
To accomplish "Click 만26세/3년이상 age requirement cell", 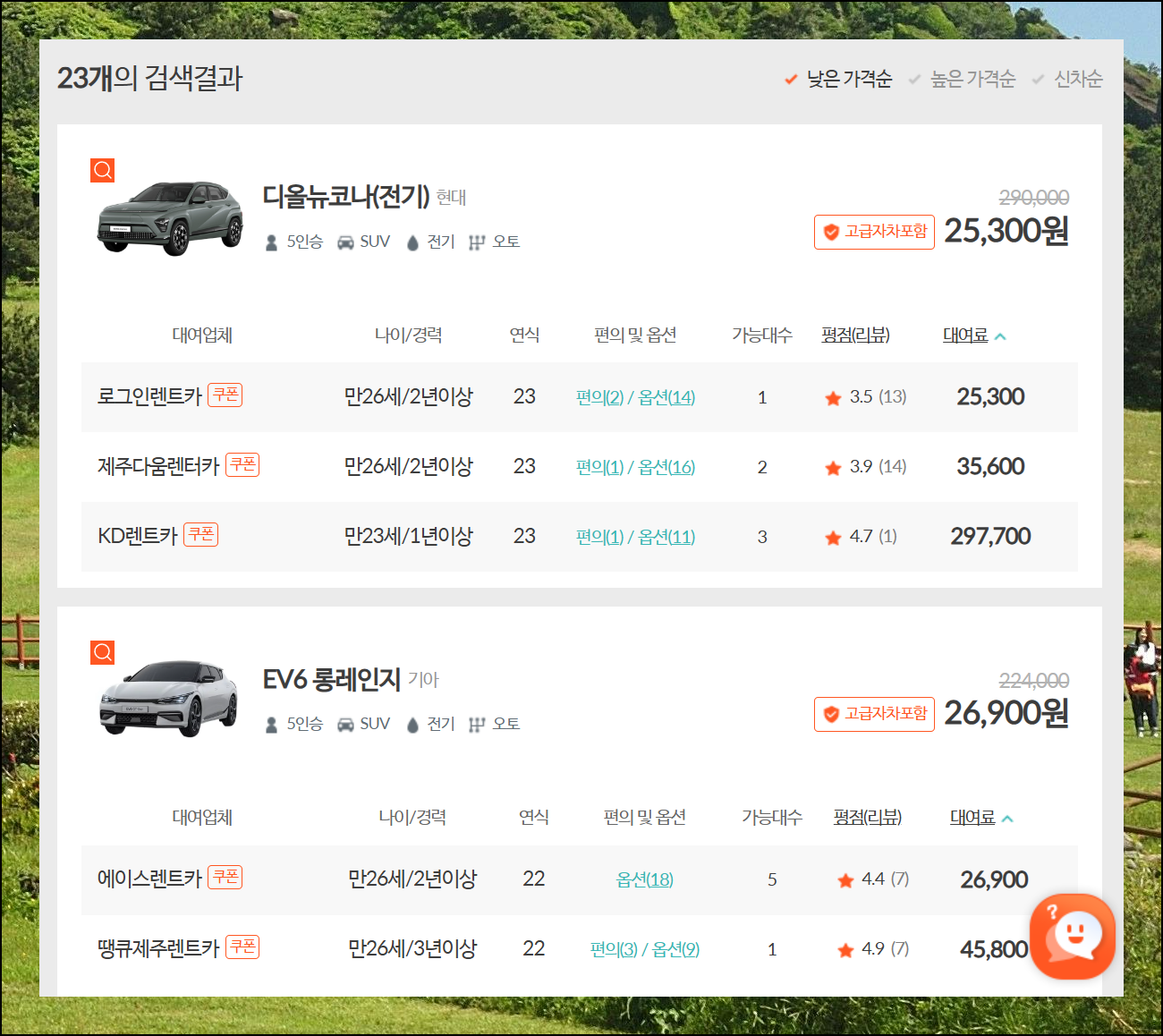I will [x=412, y=948].
